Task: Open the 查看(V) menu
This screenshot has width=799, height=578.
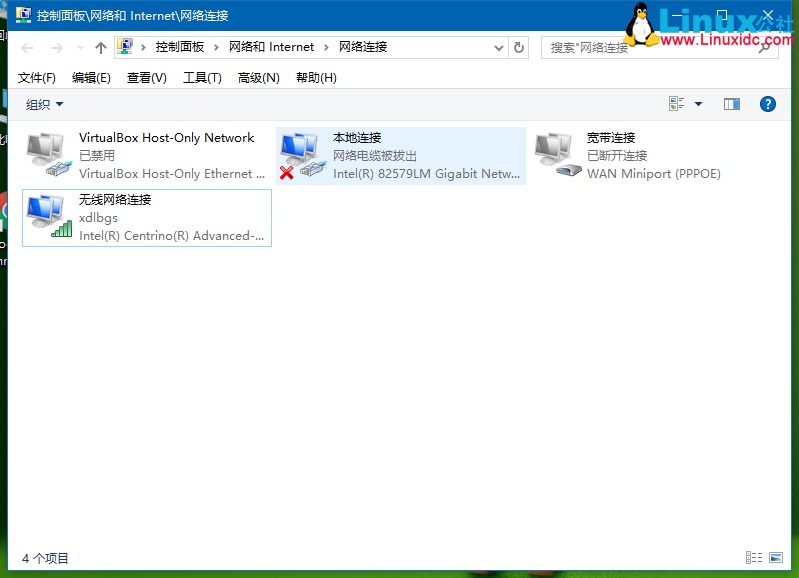Action: click(147, 78)
